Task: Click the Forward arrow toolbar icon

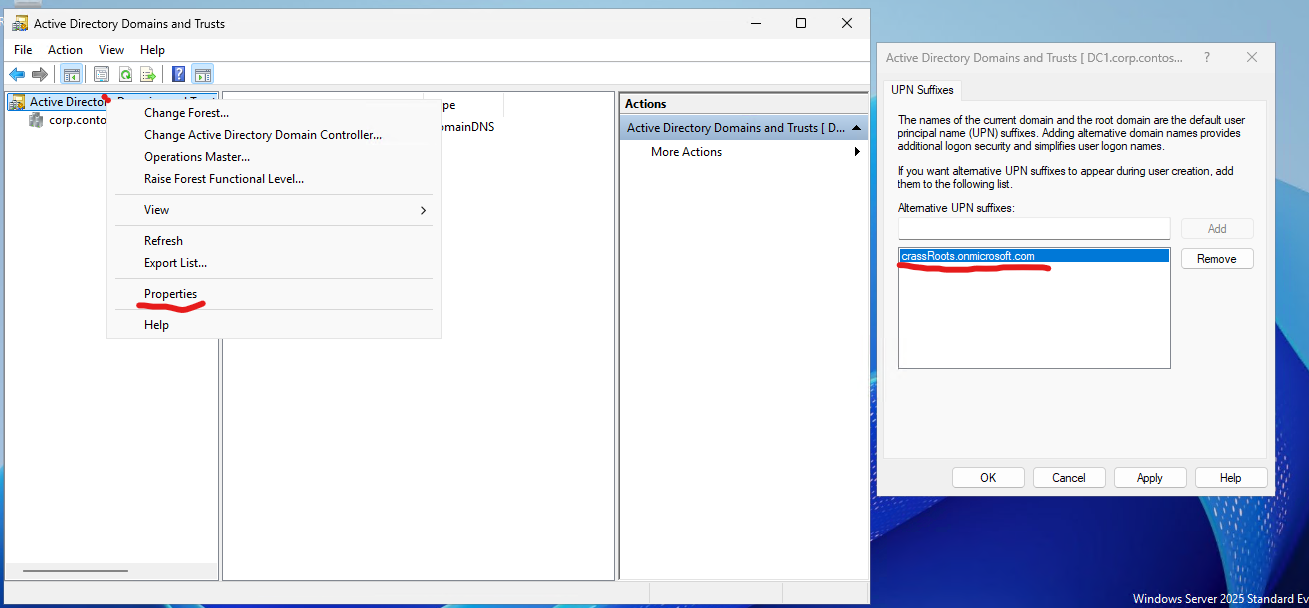Action: tap(40, 74)
